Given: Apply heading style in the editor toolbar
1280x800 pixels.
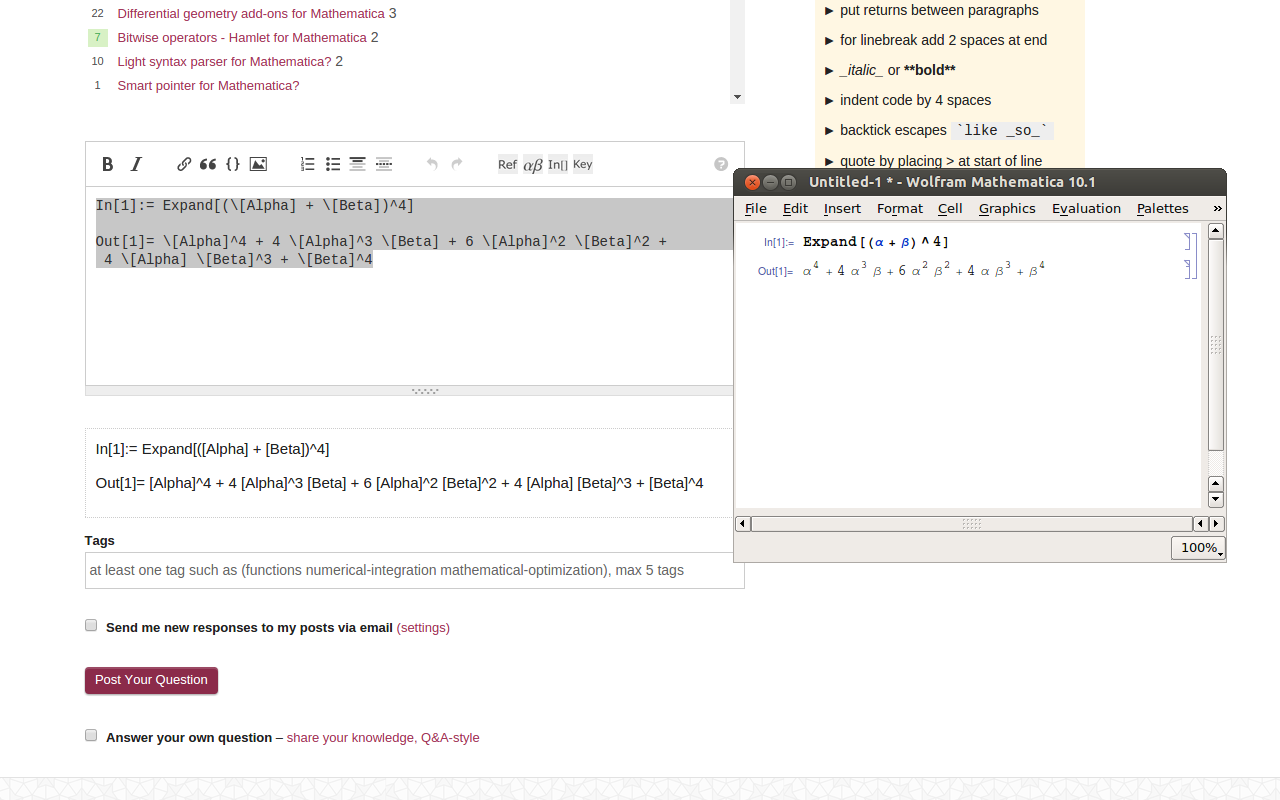Looking at the screenshot, I should coord(357,164).
